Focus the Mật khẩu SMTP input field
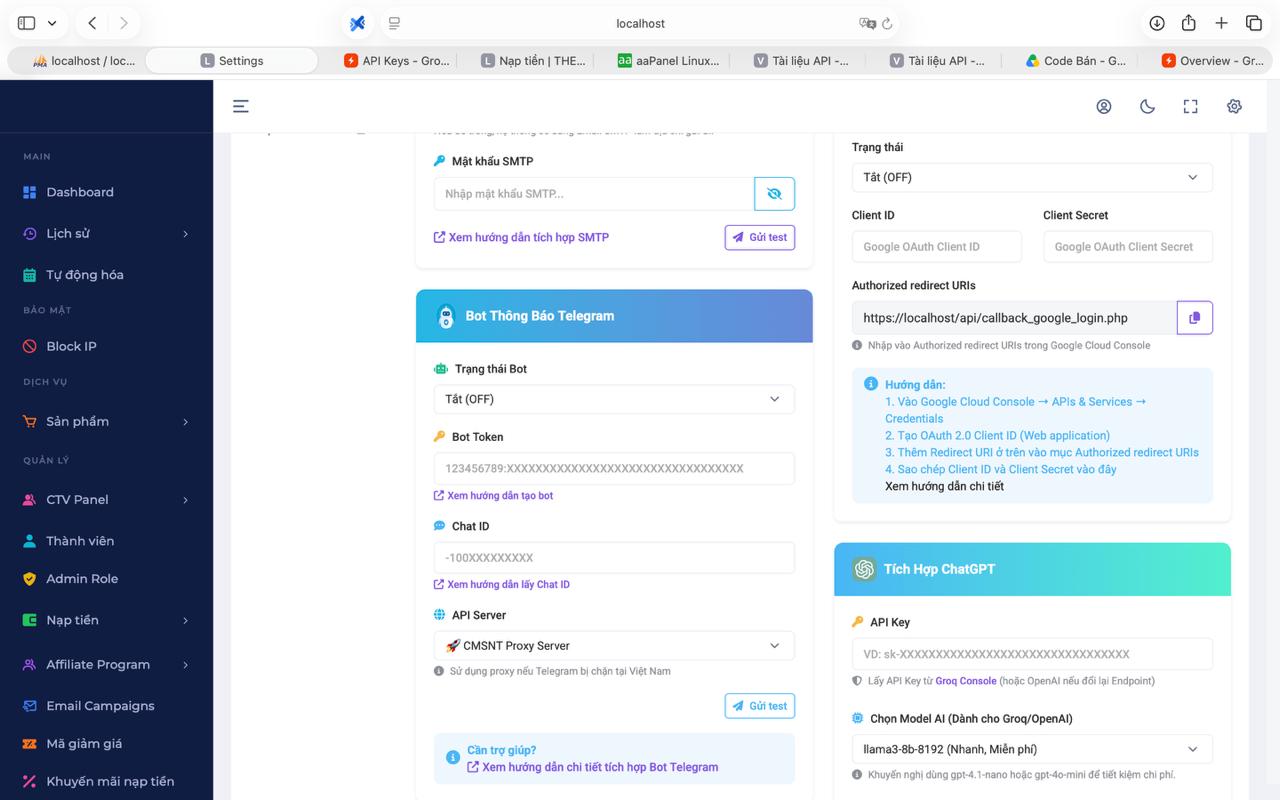This screenshot has height=800, width=1280. tap(594, 194)
